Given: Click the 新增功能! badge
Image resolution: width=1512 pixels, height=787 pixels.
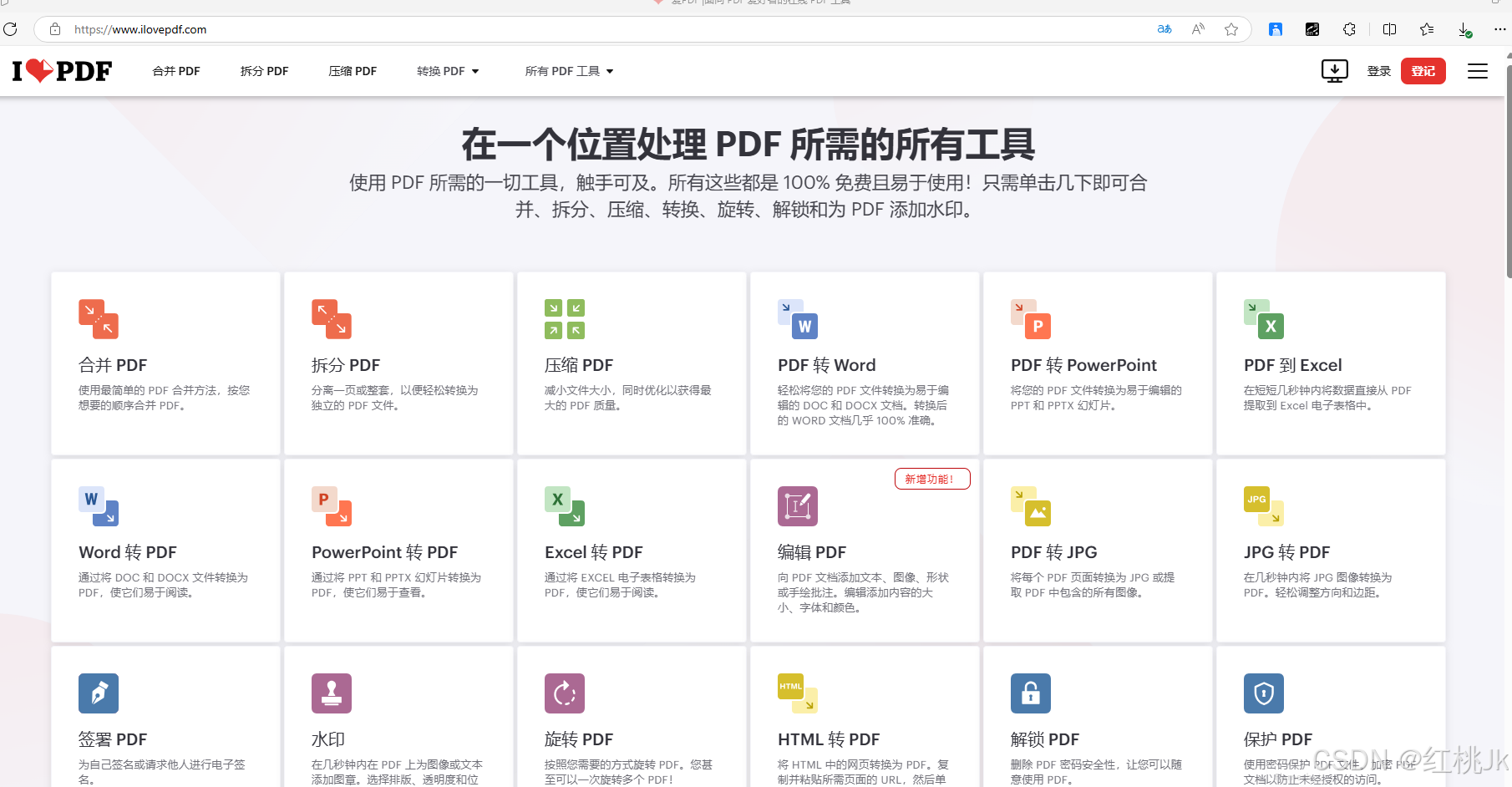Looking at the screenshot, I should pos(932,479).
